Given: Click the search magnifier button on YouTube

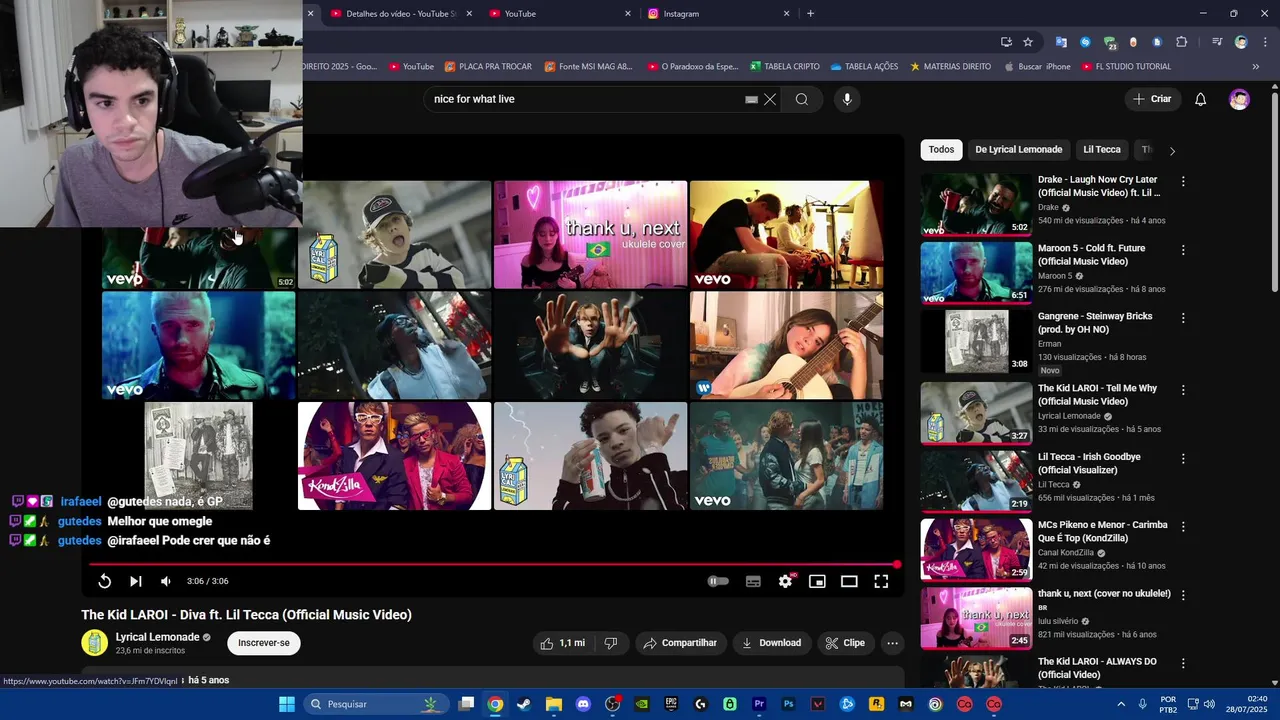Looking at the screenshot, I should click(802, 99).
